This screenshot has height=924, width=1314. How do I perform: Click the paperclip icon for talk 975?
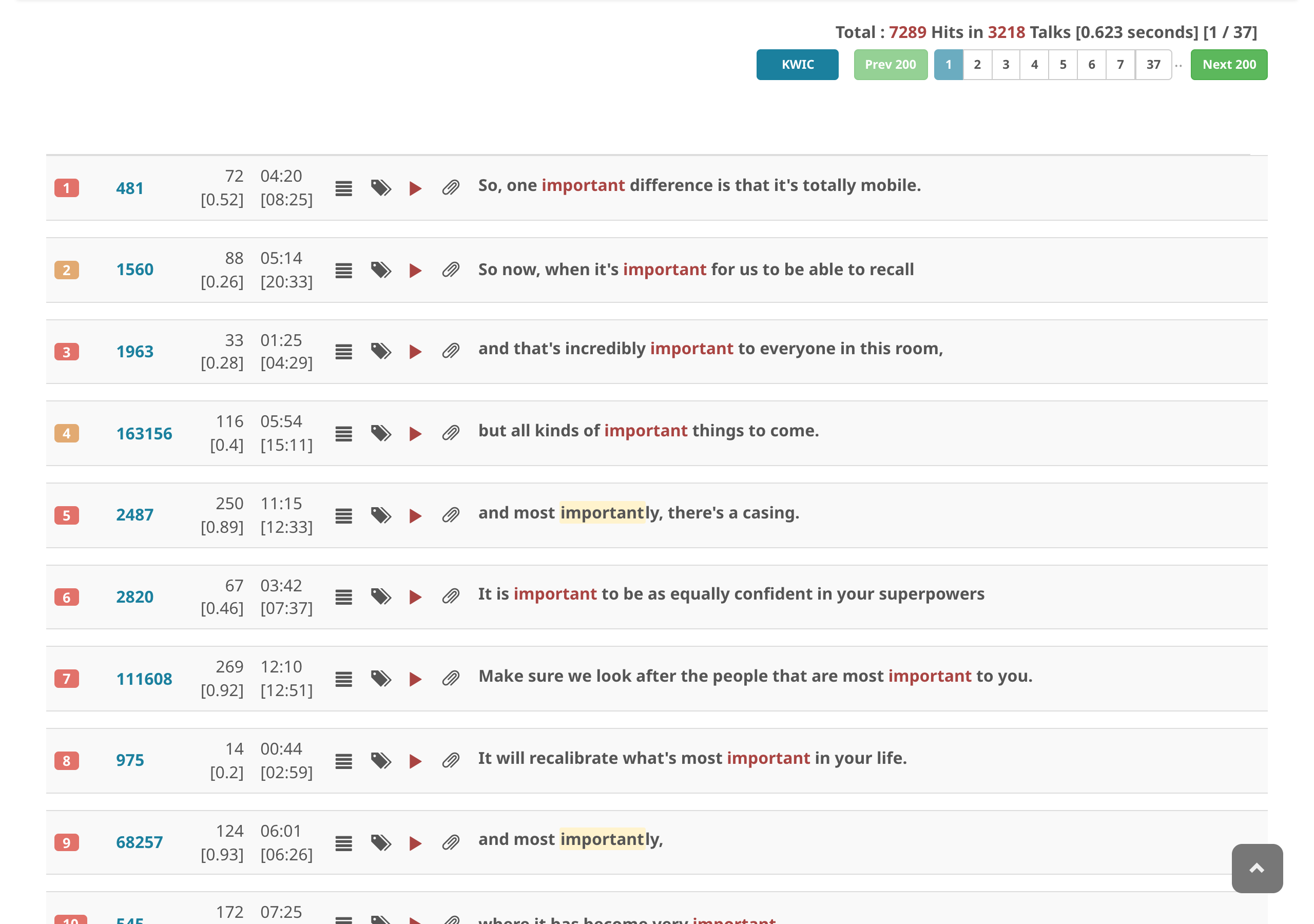[451, 761]
